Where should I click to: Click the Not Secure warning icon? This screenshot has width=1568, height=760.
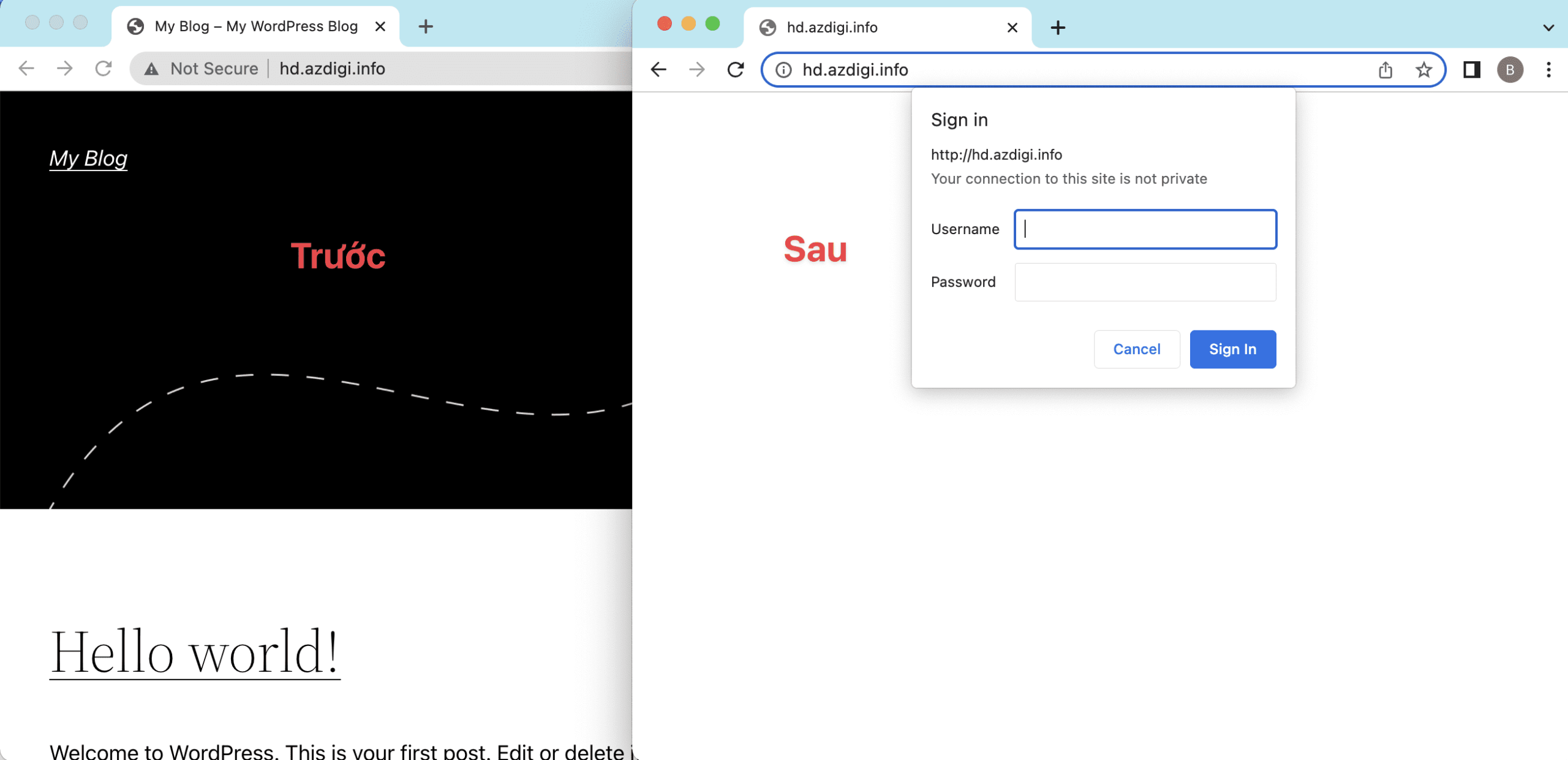[151, 69]
